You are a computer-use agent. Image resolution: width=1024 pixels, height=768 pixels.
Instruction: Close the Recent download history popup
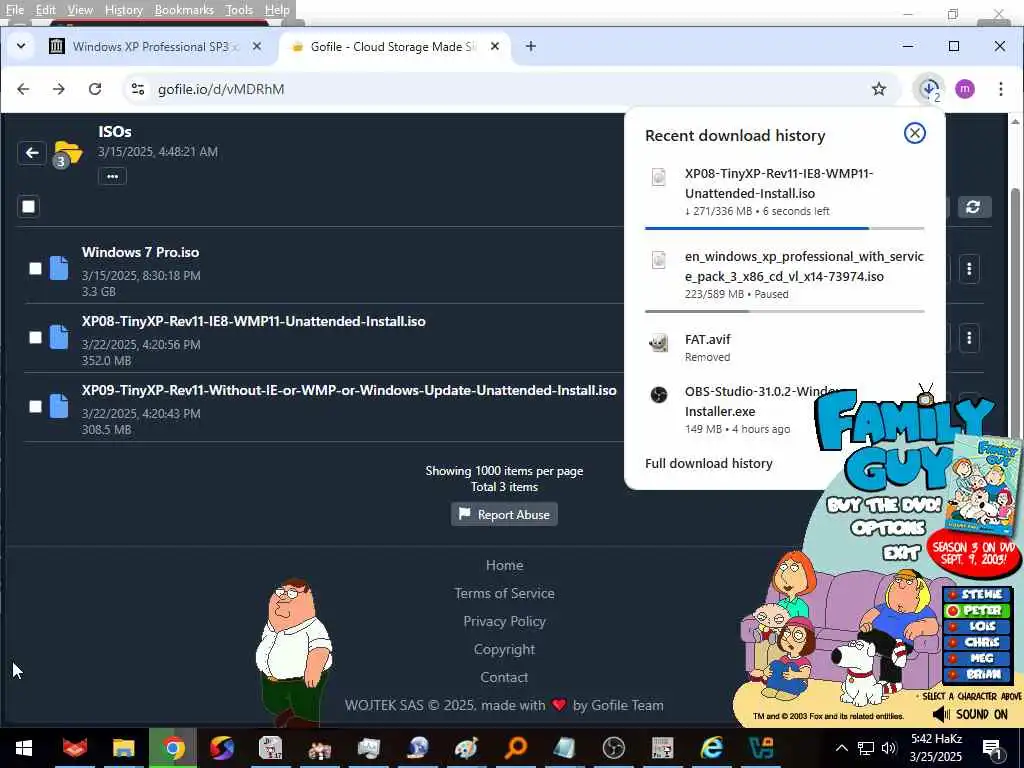pos(914,133)
